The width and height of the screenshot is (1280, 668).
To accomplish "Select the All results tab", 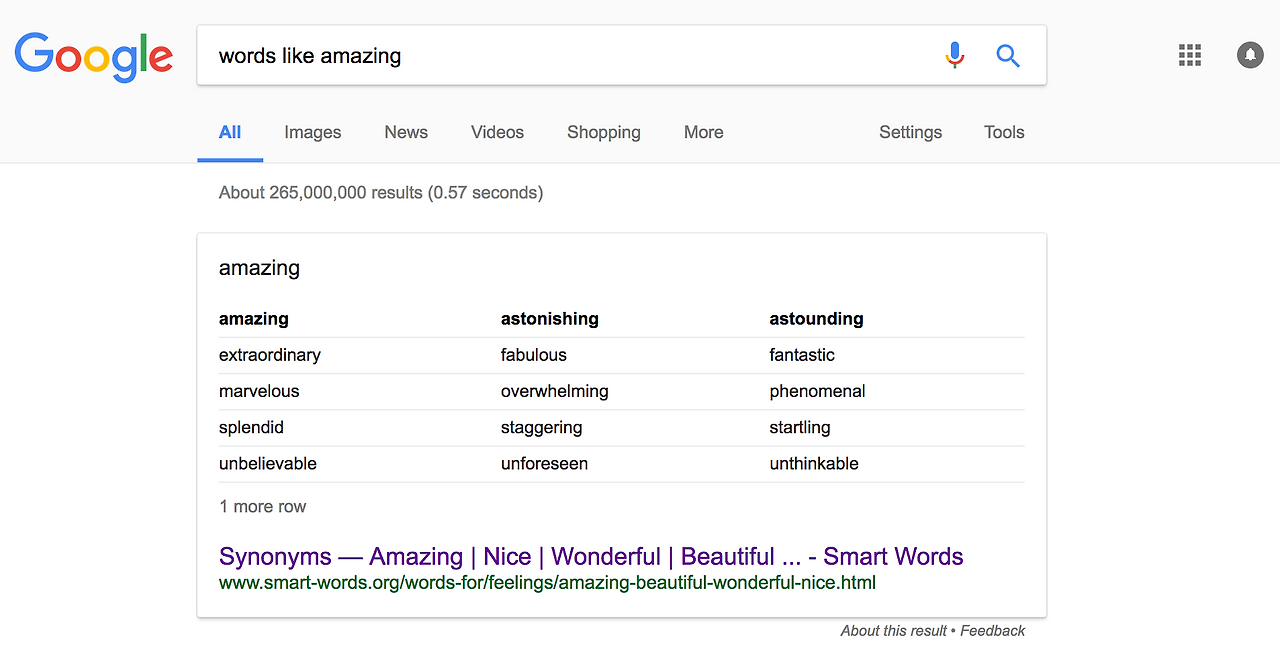I will pyautogui.click(x=230, y=132).
